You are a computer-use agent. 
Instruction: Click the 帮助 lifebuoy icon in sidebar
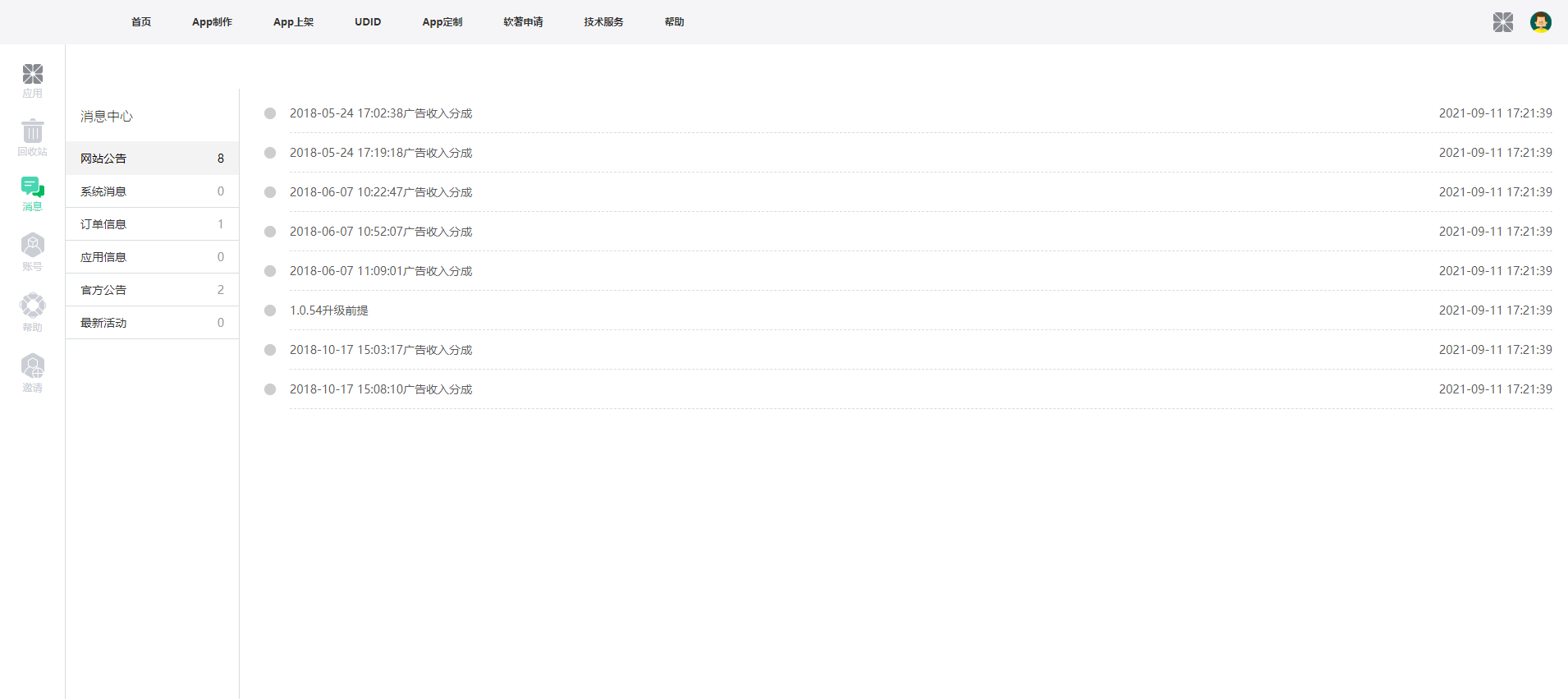pyautogui.click(x=33, y=306)
